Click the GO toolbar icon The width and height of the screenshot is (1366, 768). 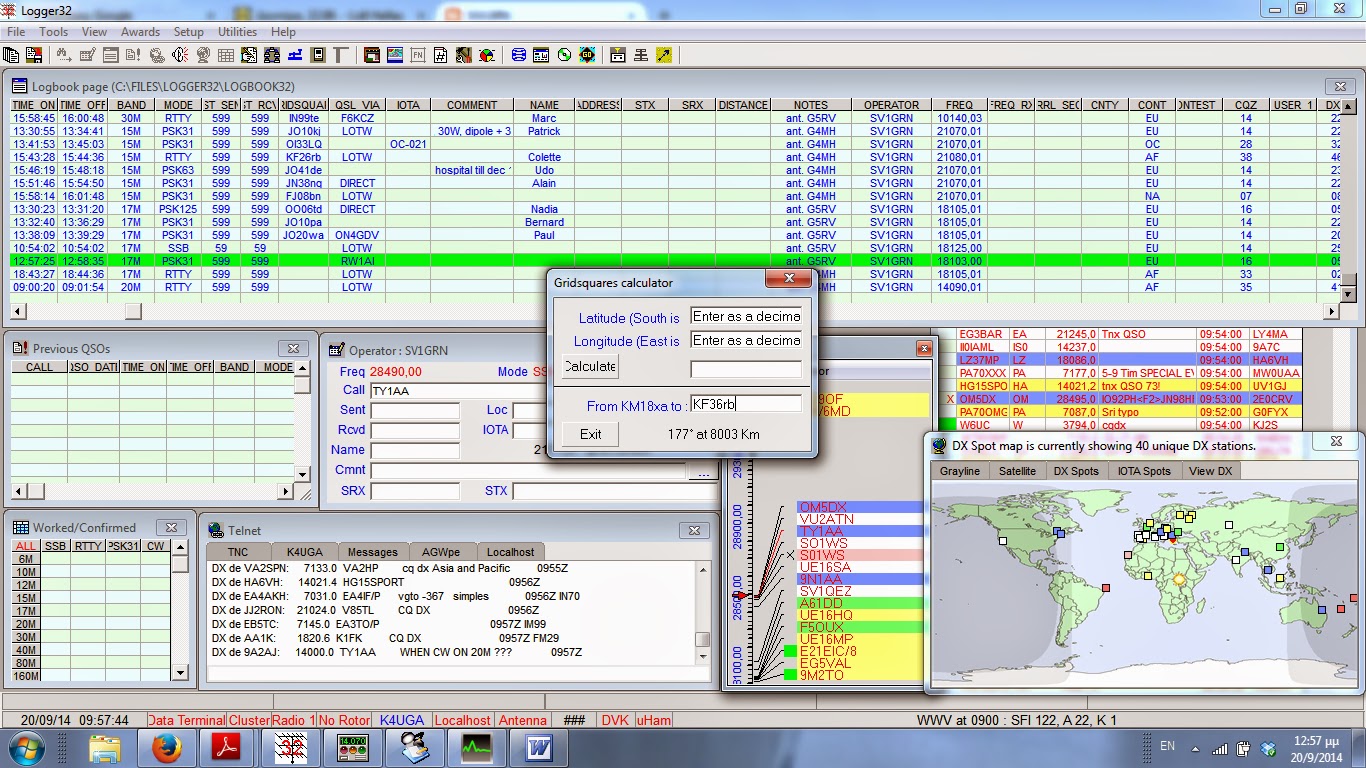[587, 55]
